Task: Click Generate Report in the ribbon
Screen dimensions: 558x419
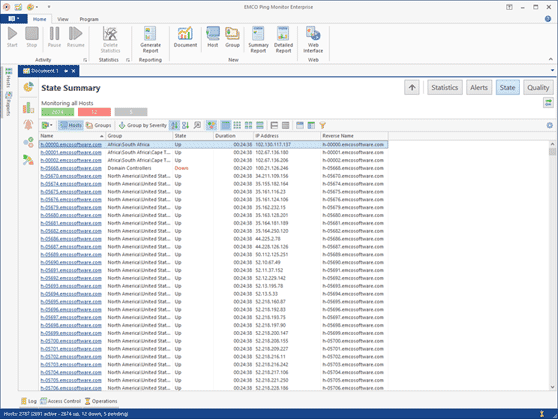Action: coord(150,40)
